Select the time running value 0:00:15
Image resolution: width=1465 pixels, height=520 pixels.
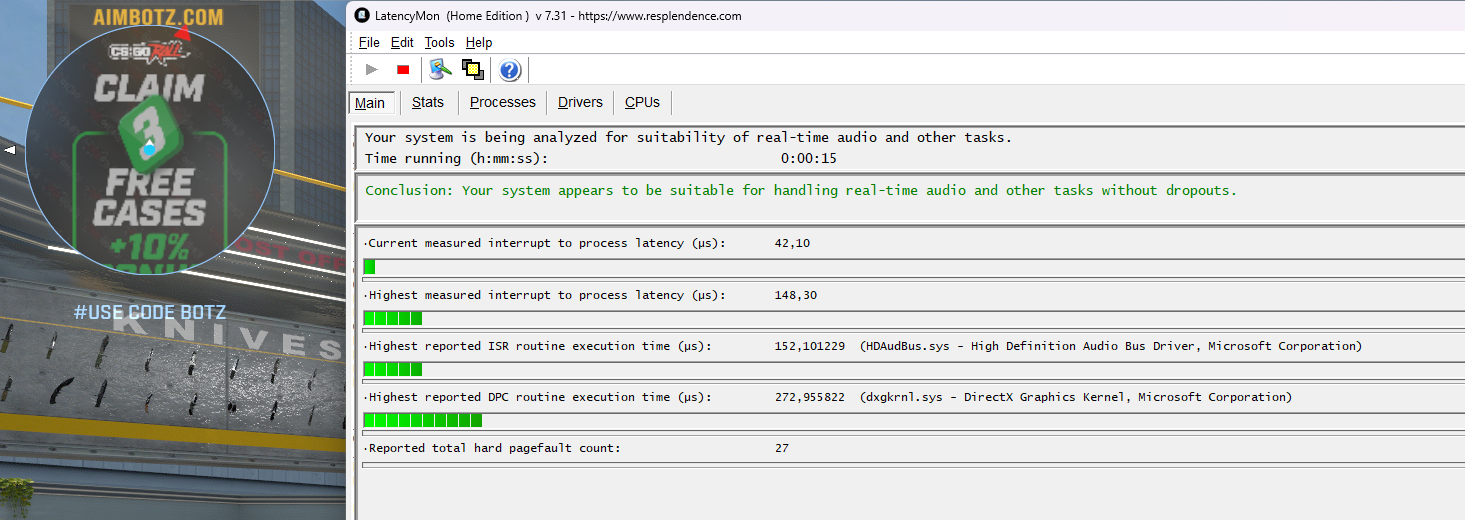[808, 158]
